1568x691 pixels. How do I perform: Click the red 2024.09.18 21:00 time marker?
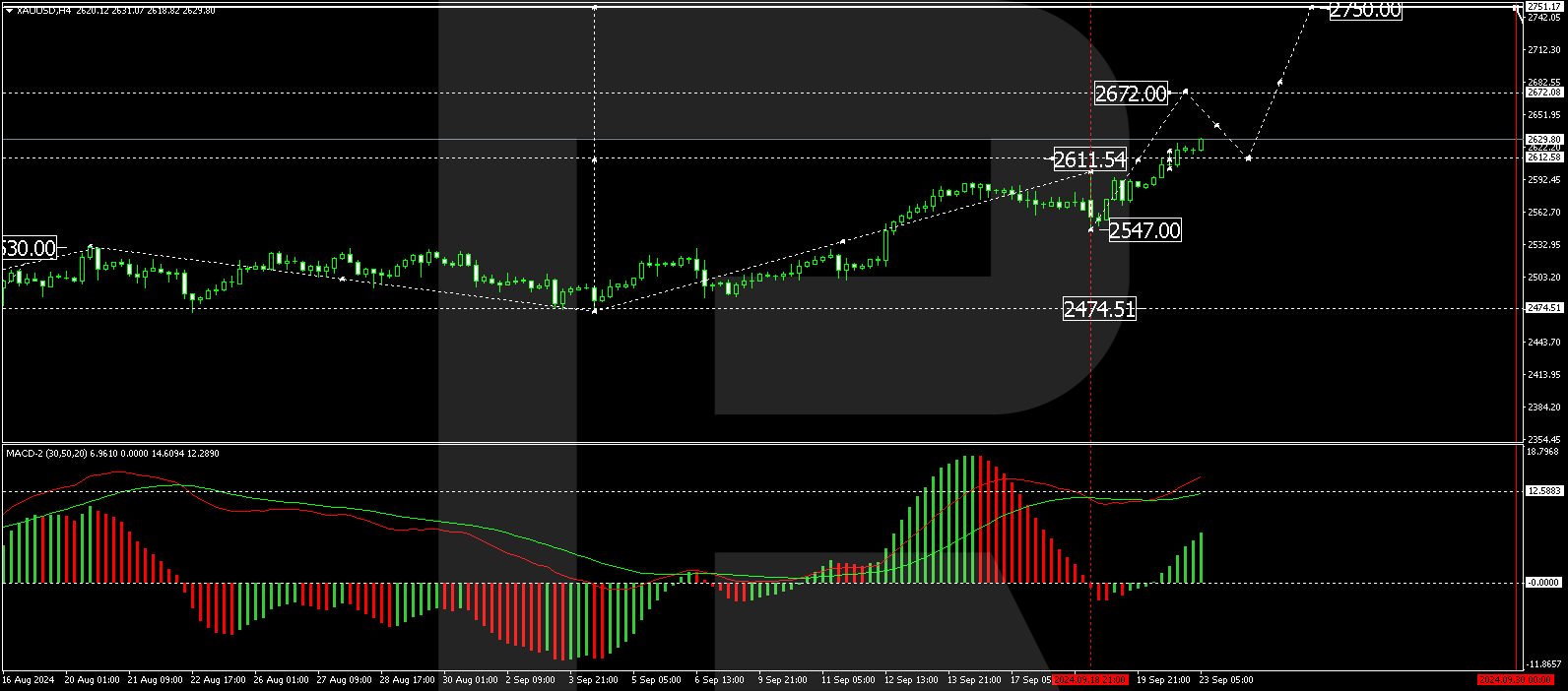click(x=1089, y=680)
